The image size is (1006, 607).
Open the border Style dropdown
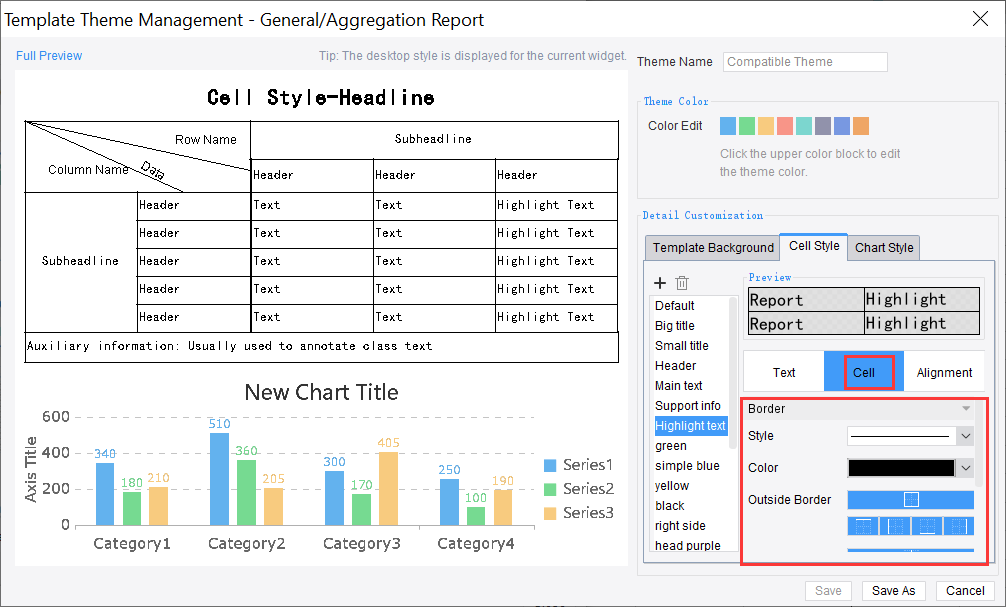[x=965, y=436]
